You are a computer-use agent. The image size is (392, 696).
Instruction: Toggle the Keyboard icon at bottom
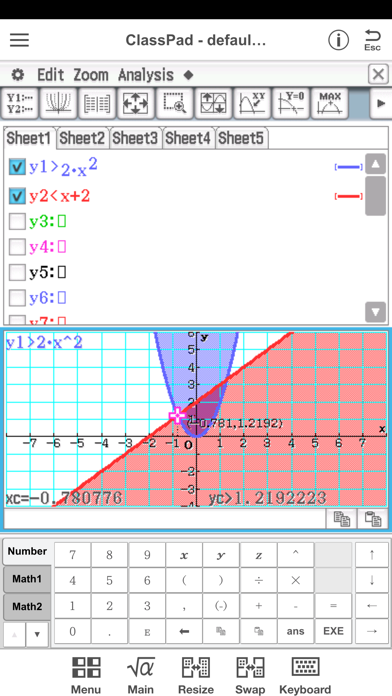coord(305,675)
